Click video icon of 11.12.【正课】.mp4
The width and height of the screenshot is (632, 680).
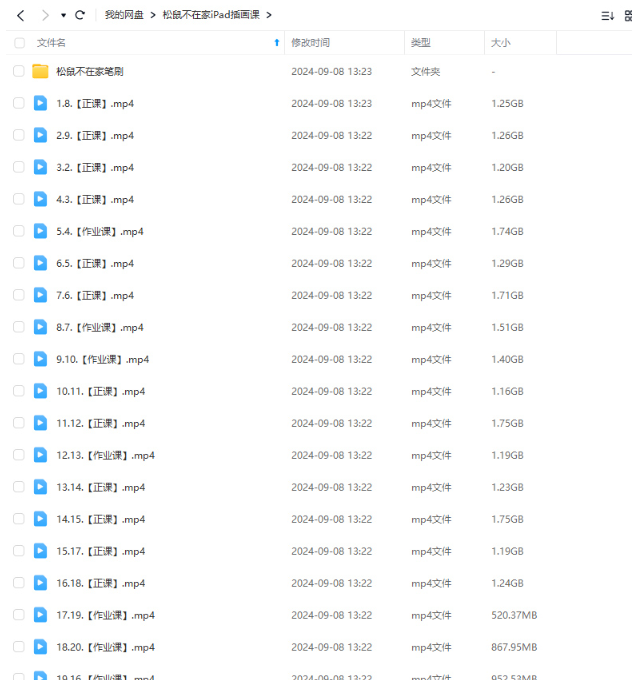(x=40, y=423)
